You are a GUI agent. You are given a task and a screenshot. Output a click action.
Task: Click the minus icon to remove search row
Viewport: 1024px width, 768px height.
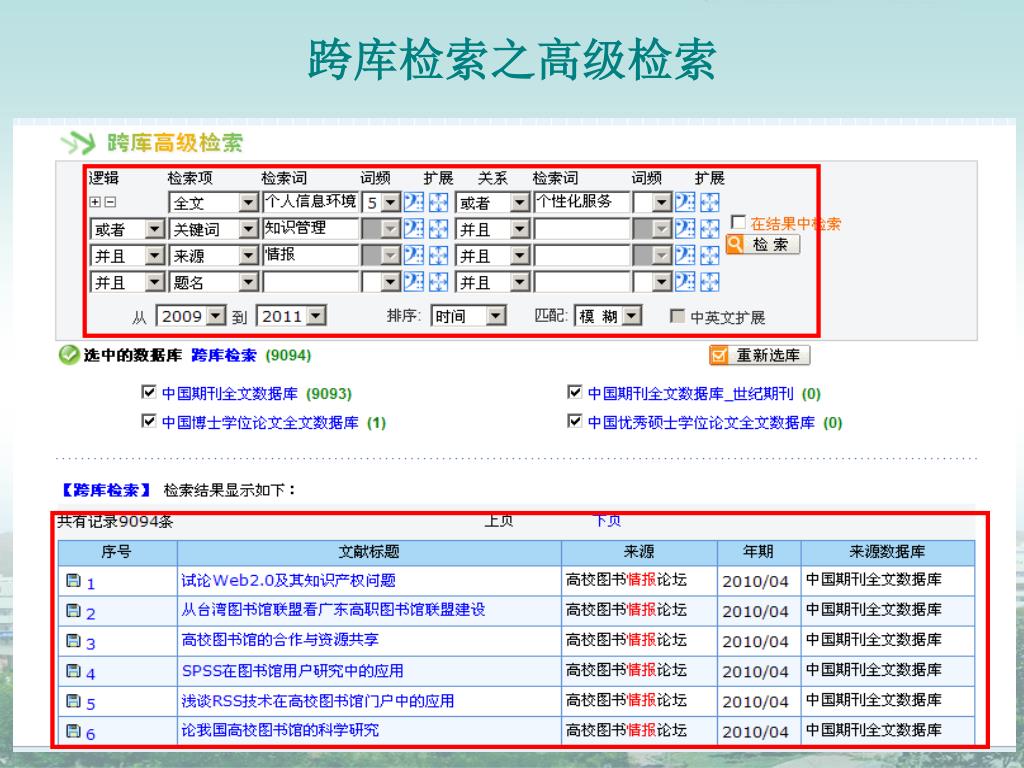click(110, 202)
